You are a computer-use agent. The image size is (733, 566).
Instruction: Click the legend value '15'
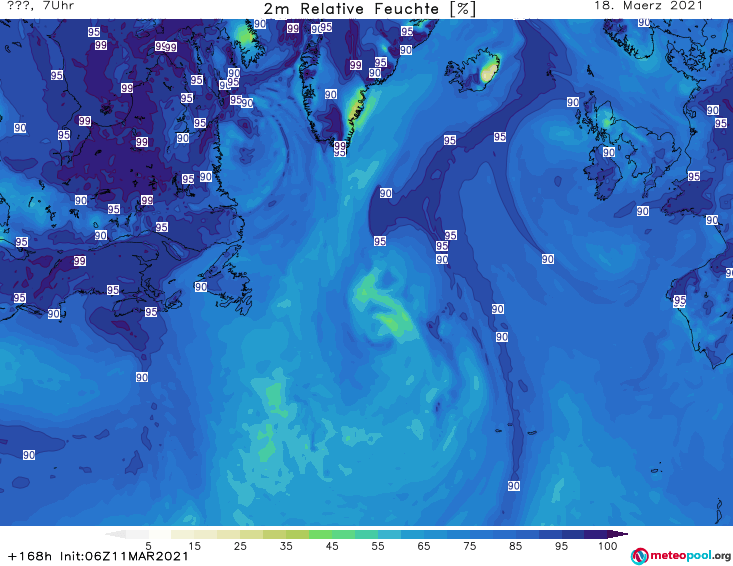(x=194, y=546)
